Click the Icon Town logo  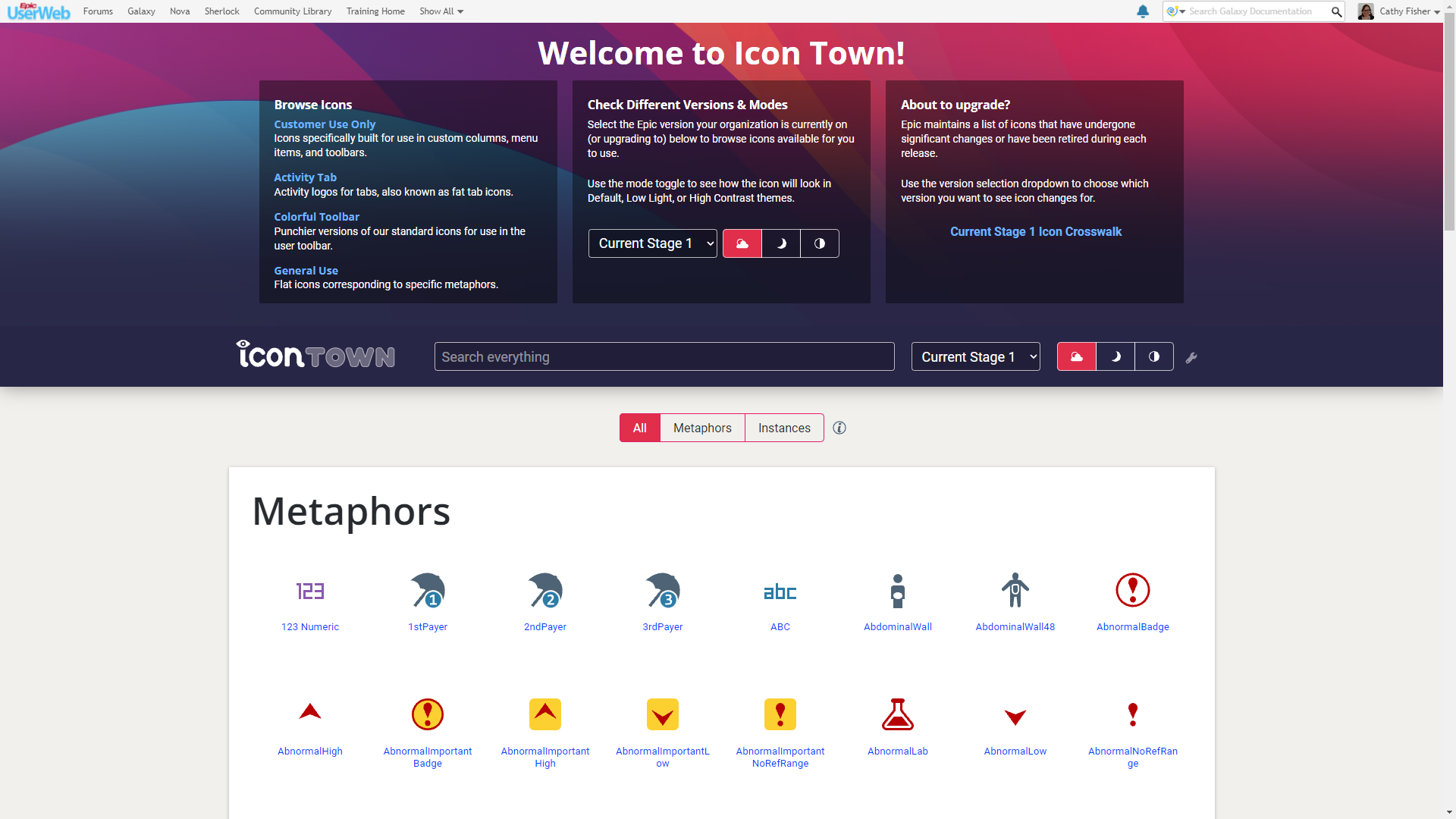pos(315,354)
